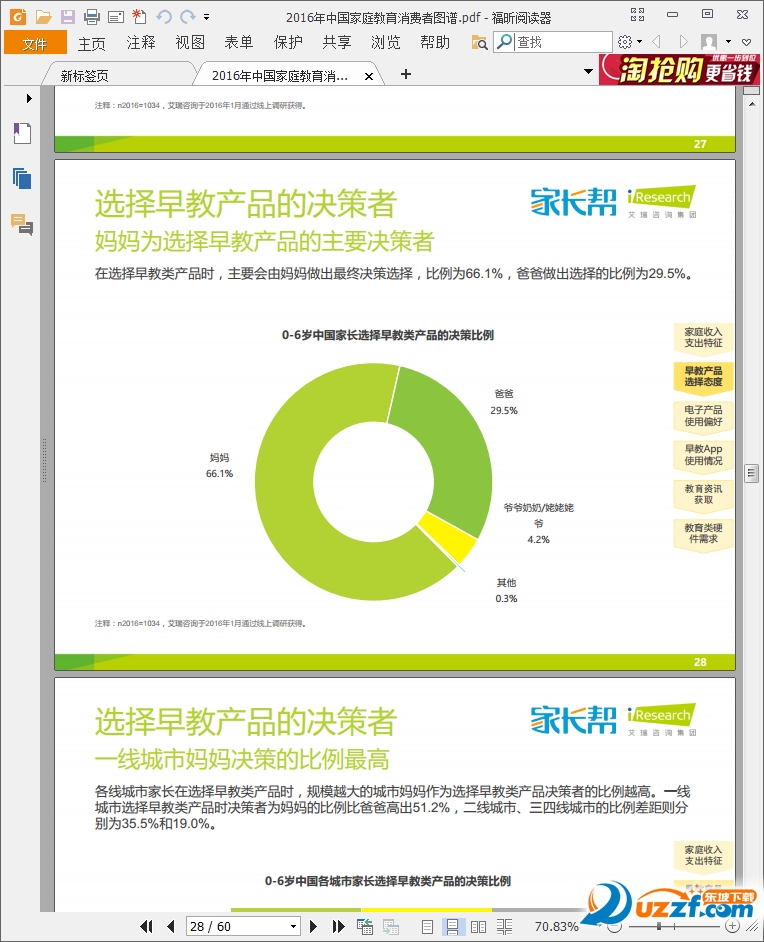Image resolution: width=764 pixels, height=942 pixels.
Task: Collapse the ribbon with the chevron icon
Action: click(x=747, y=42)
